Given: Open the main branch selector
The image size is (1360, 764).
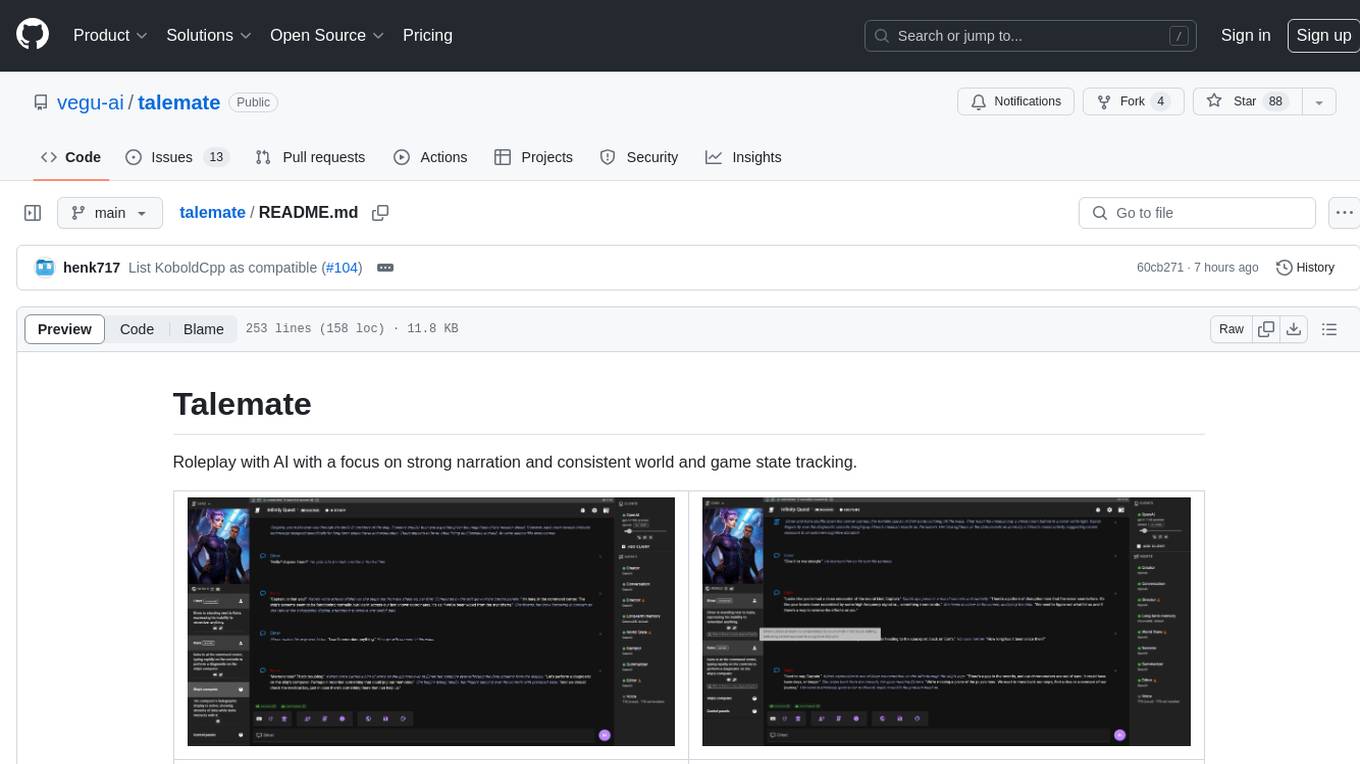Looking at the screenshot, I should point(110,213).
